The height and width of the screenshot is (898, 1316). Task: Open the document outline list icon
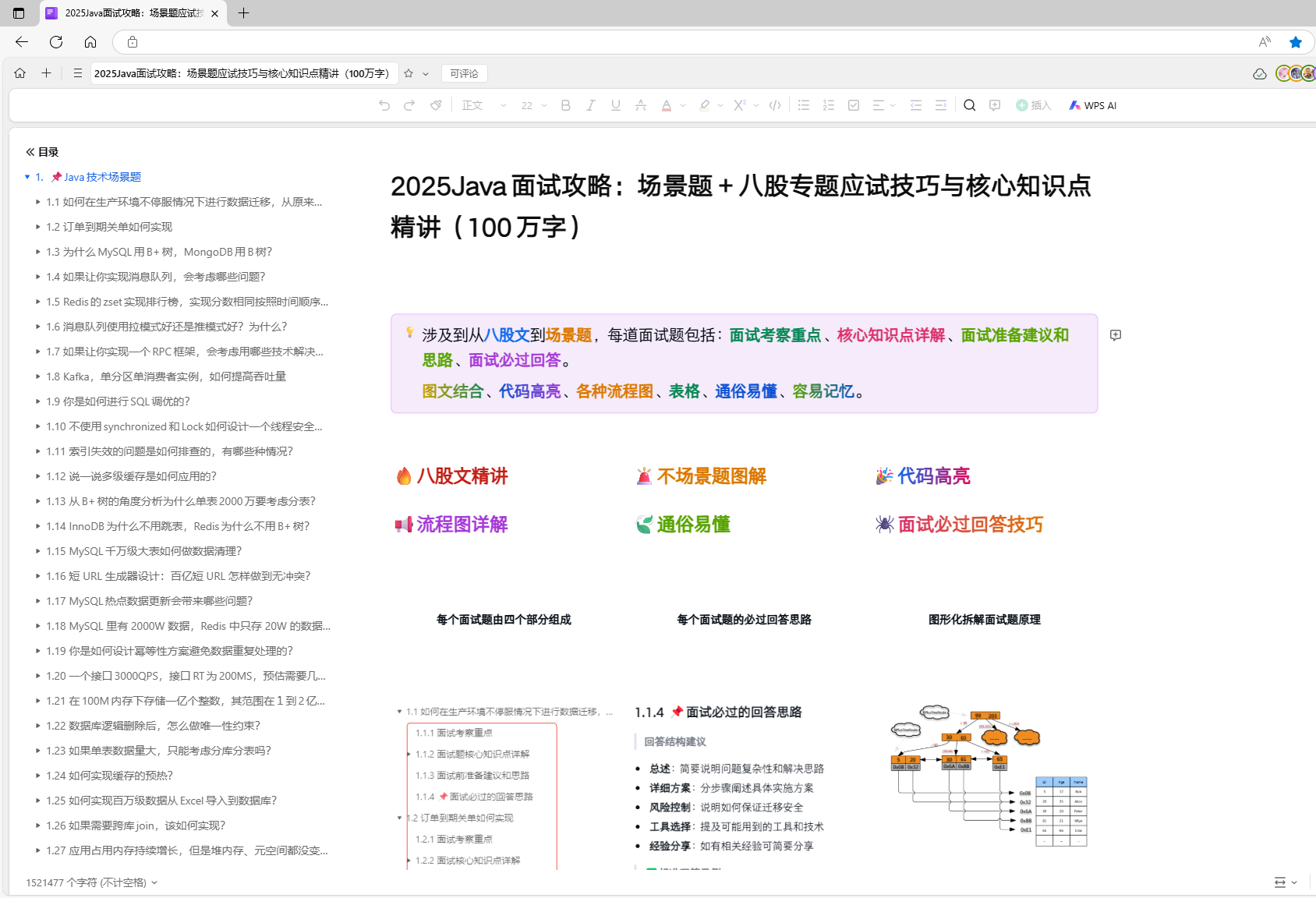tap(78, 73)
